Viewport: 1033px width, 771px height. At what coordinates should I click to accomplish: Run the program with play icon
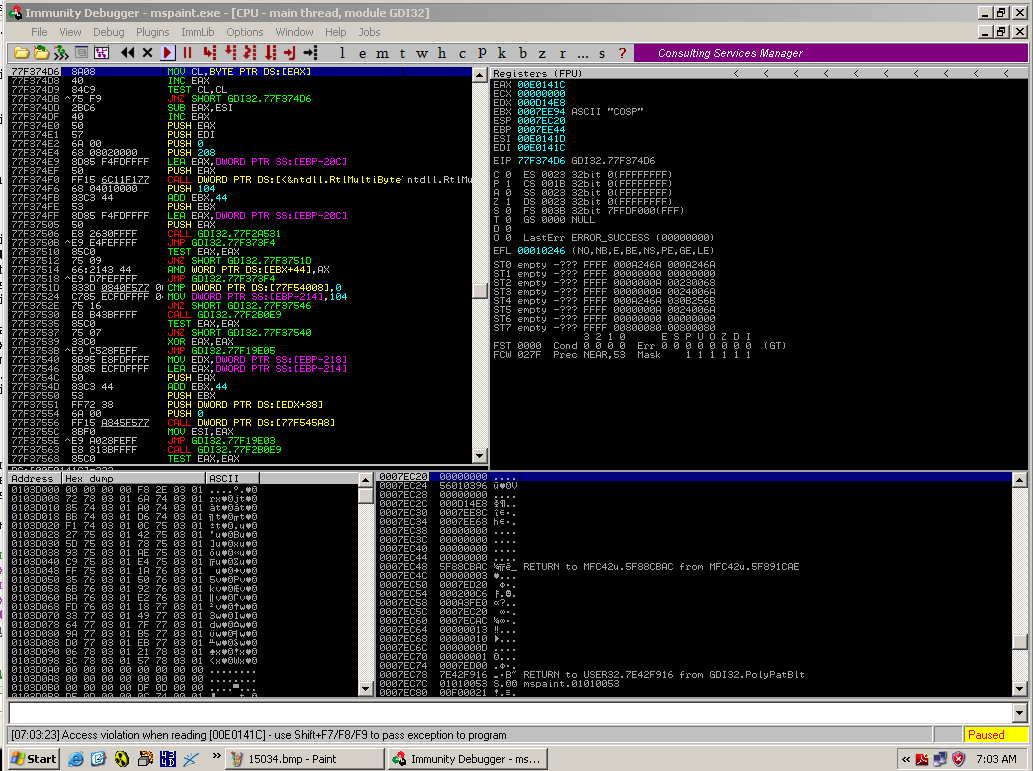tap(167, 53)
